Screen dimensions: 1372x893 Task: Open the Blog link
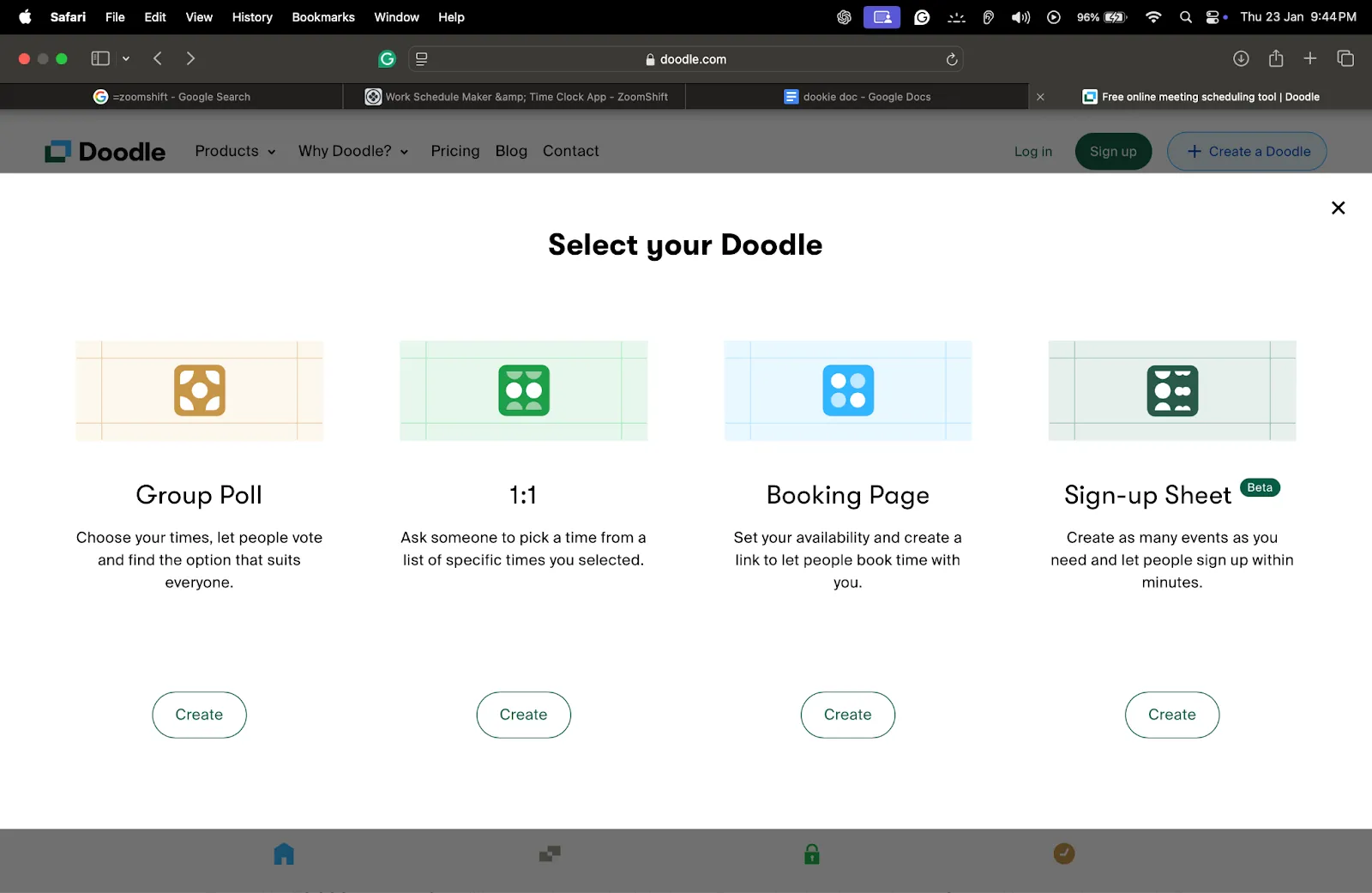tap(511, 151)
